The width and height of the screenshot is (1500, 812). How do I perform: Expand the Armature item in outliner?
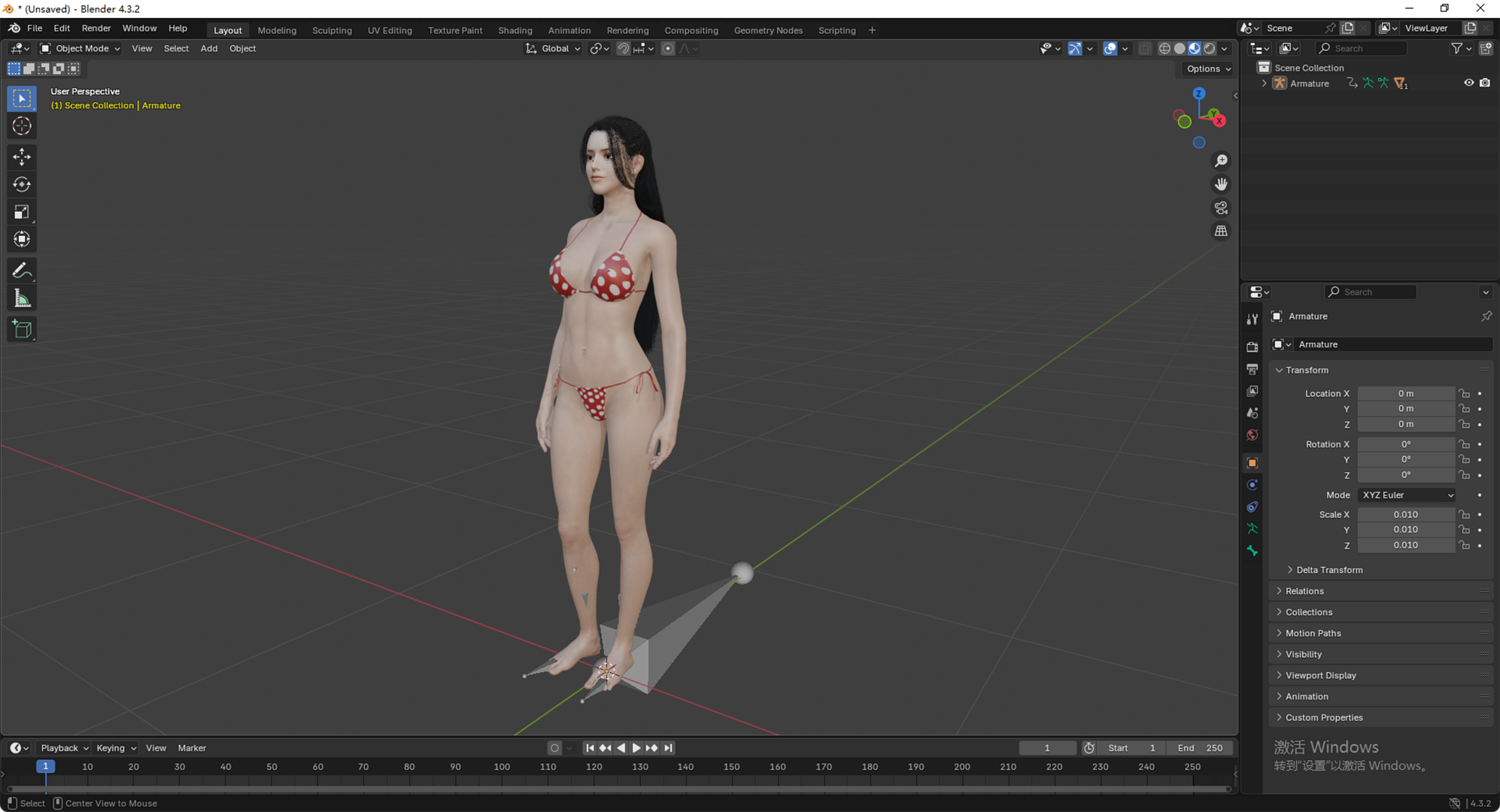point(1264,83)
